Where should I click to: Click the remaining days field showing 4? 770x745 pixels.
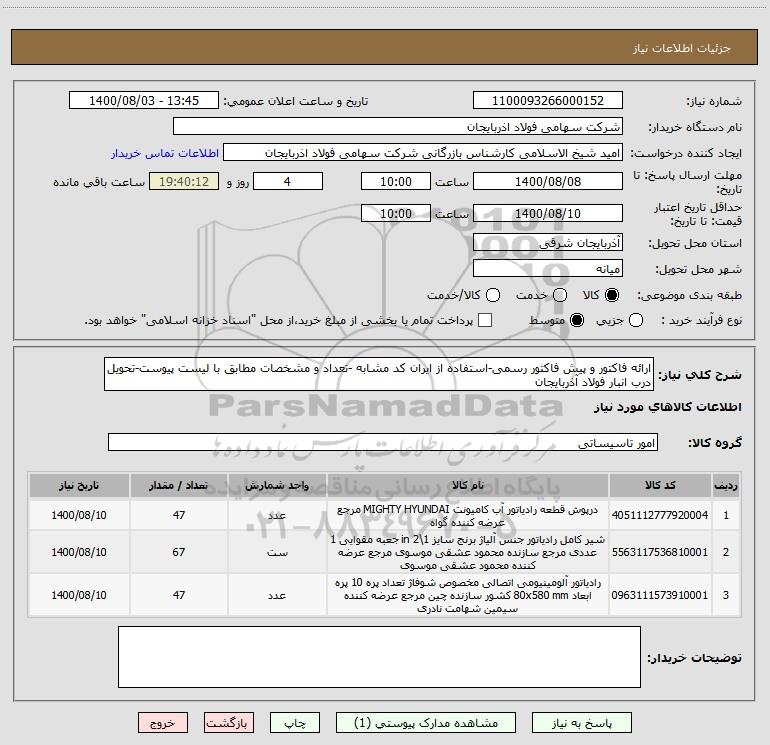coord(288,181)
